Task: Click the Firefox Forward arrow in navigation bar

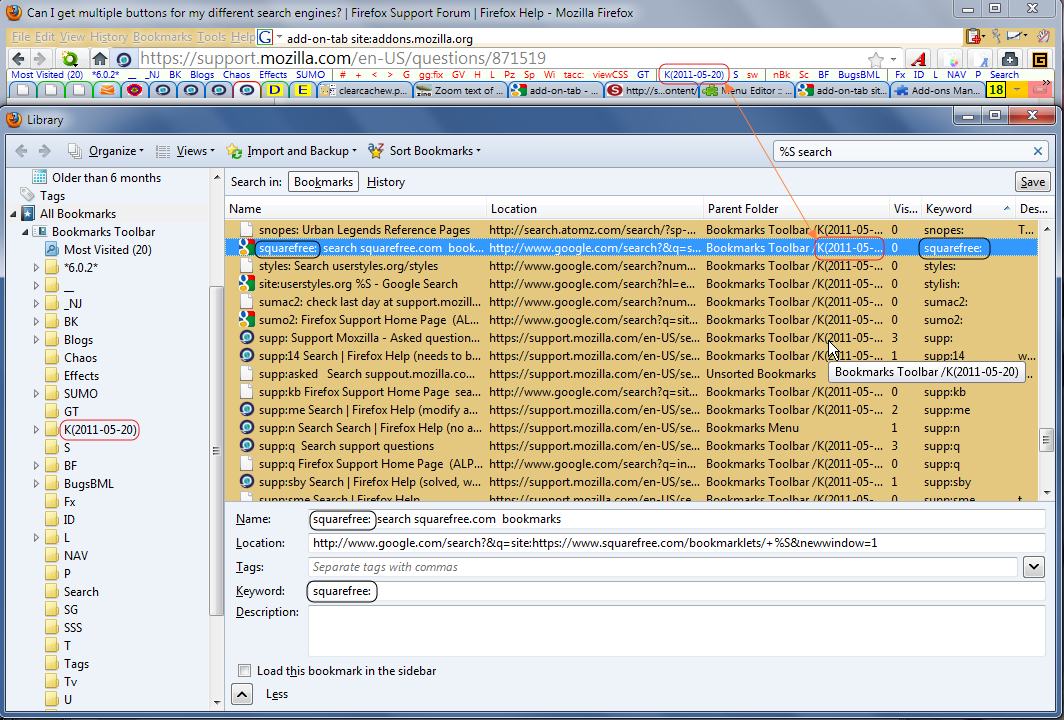Action: coord(40,59)
